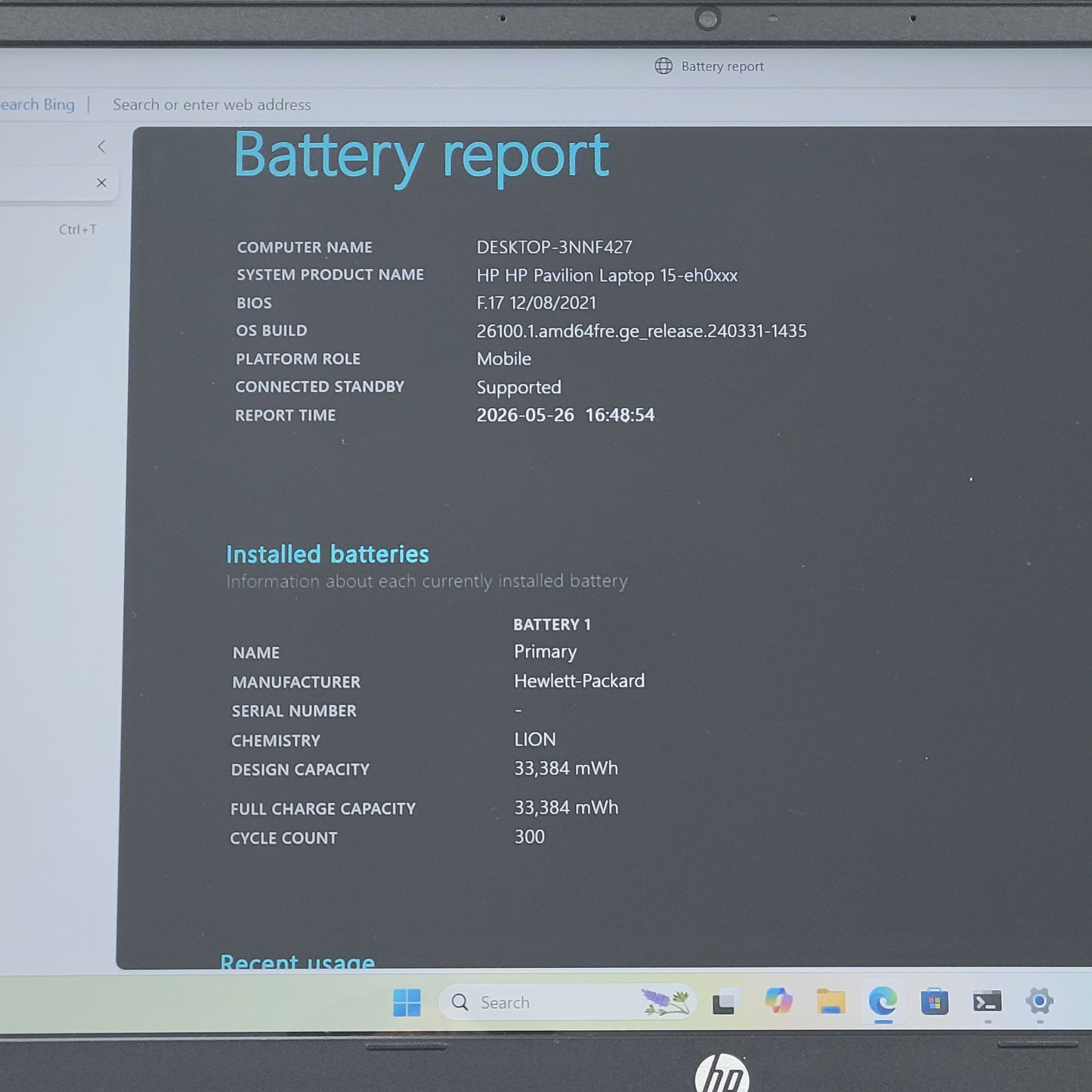Screen dimensions: 1092x1092
Task: Click the Ctrl+T shortcut hint
Action: pos(78,229)
